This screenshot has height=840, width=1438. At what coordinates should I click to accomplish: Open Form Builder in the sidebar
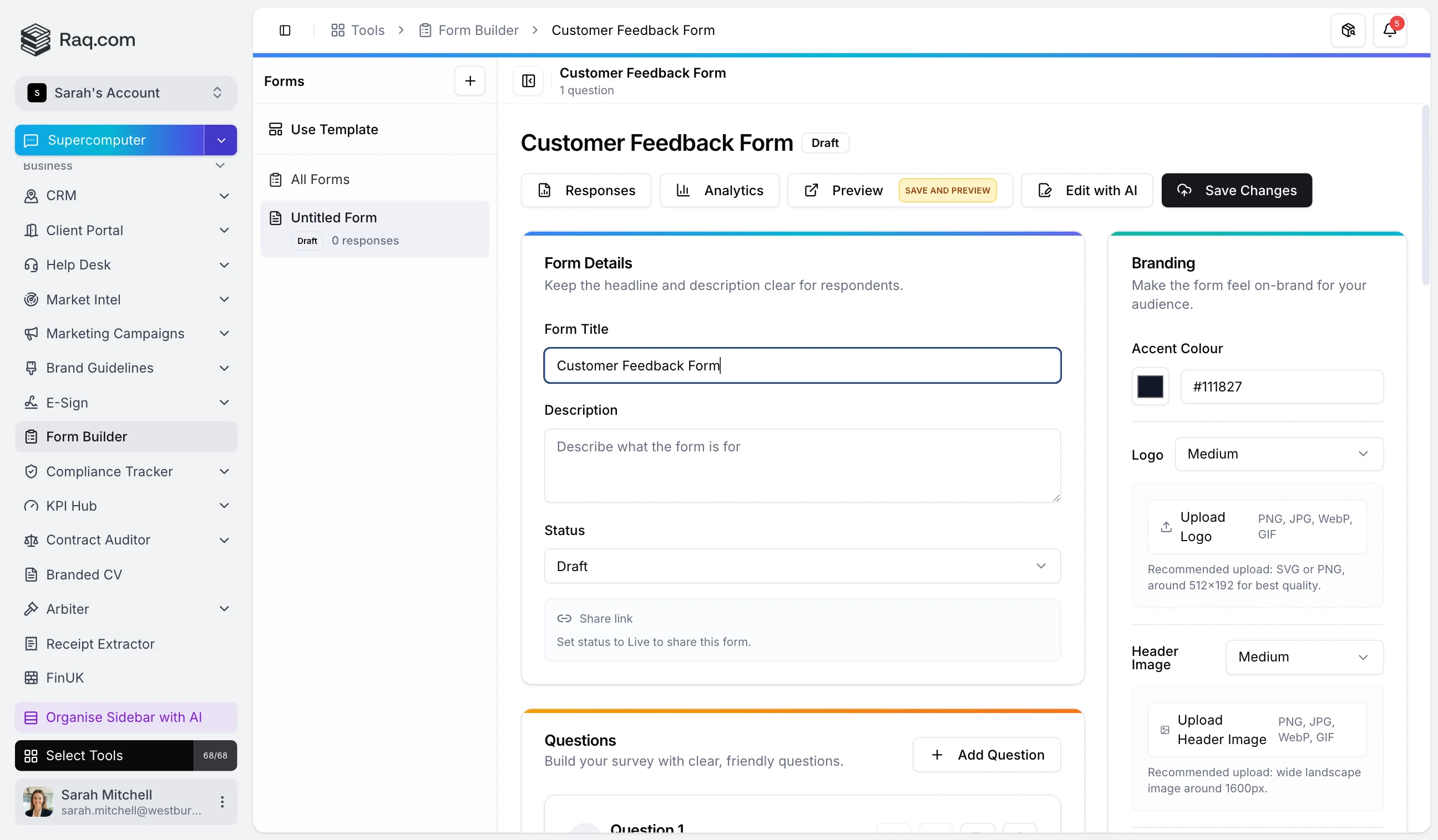tap(125, 437)
